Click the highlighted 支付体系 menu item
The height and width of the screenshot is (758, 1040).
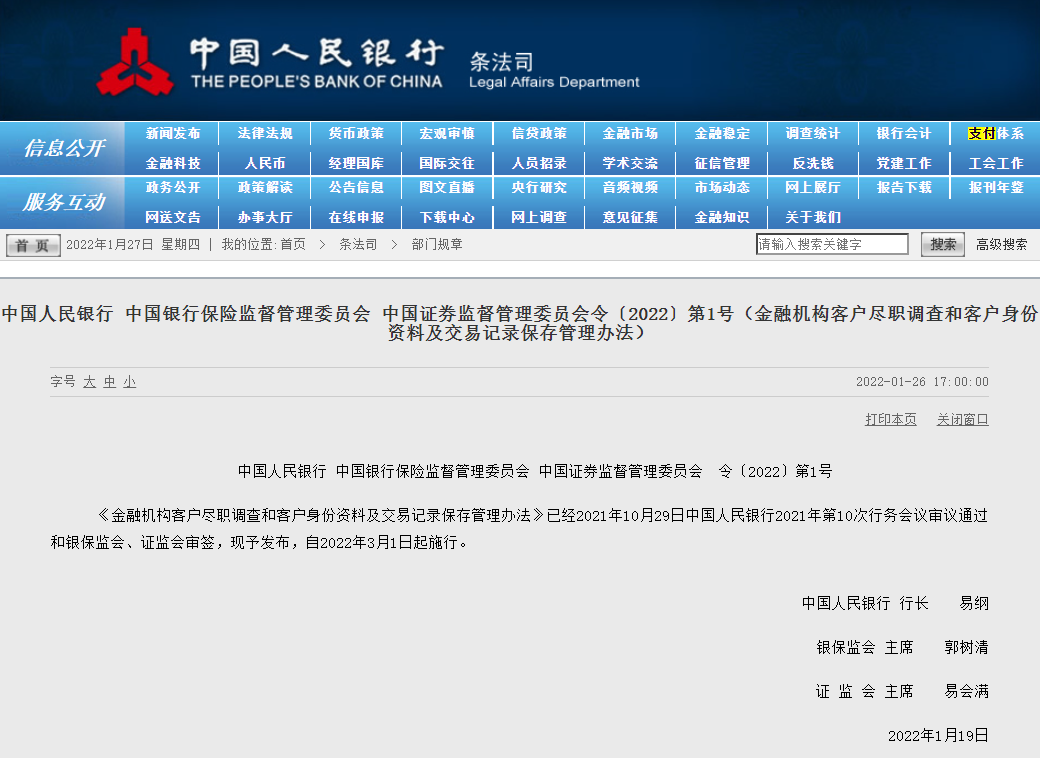click(x=996, y=133)
